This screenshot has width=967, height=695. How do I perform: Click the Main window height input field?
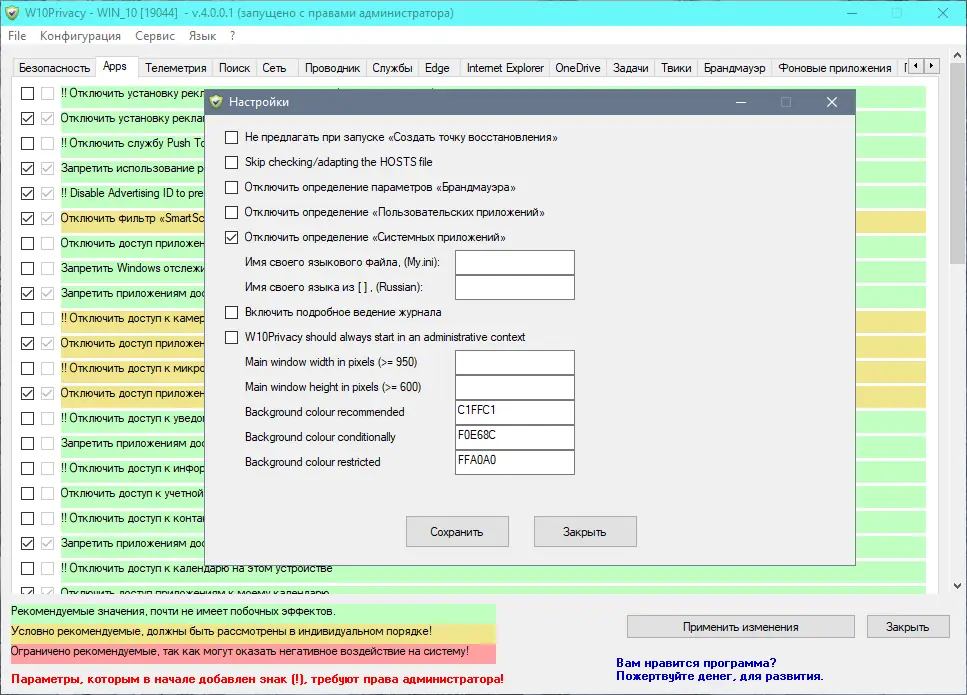point(515,387)
